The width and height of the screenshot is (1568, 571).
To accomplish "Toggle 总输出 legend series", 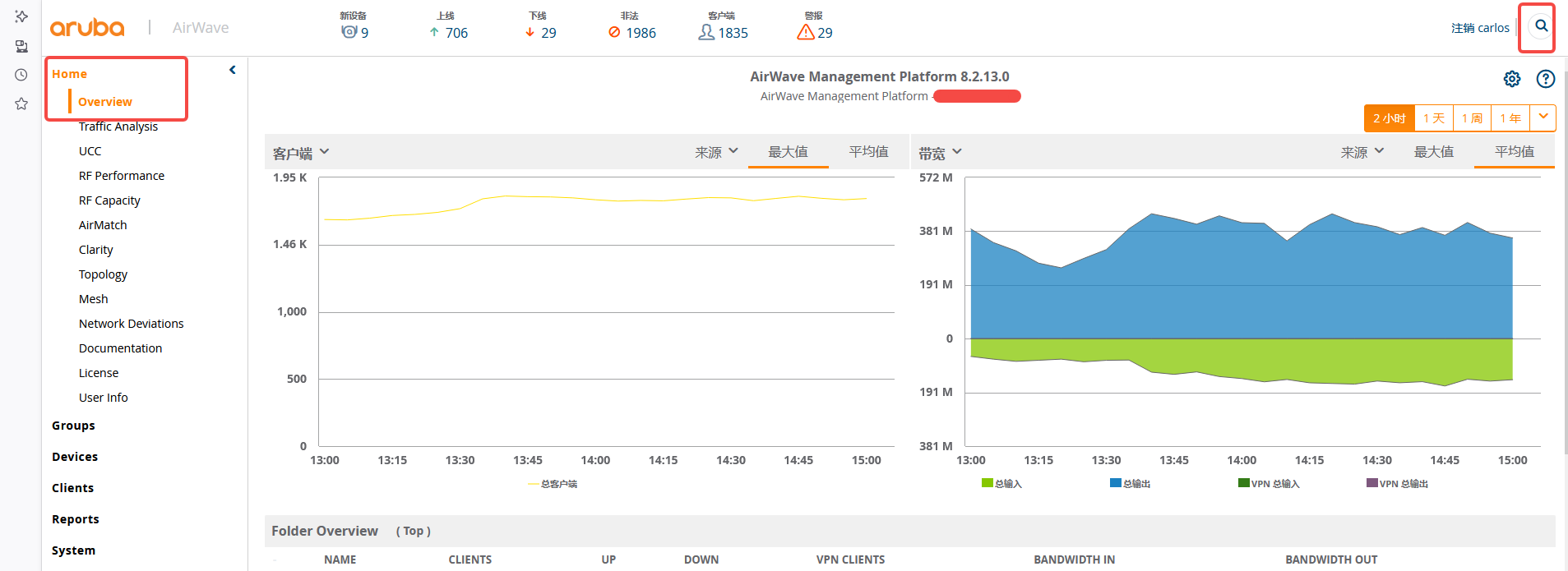I will coord(1130,483).
